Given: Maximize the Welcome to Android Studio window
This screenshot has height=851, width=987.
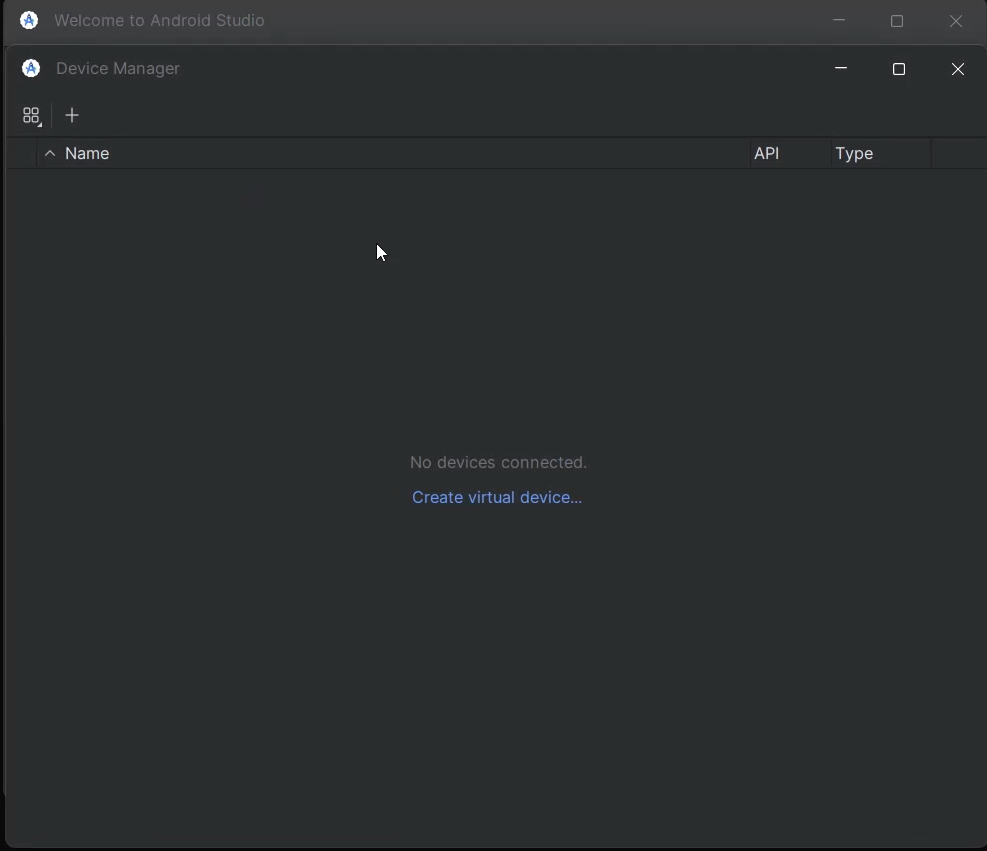Looking at the screenshot, I should (897, 21).
